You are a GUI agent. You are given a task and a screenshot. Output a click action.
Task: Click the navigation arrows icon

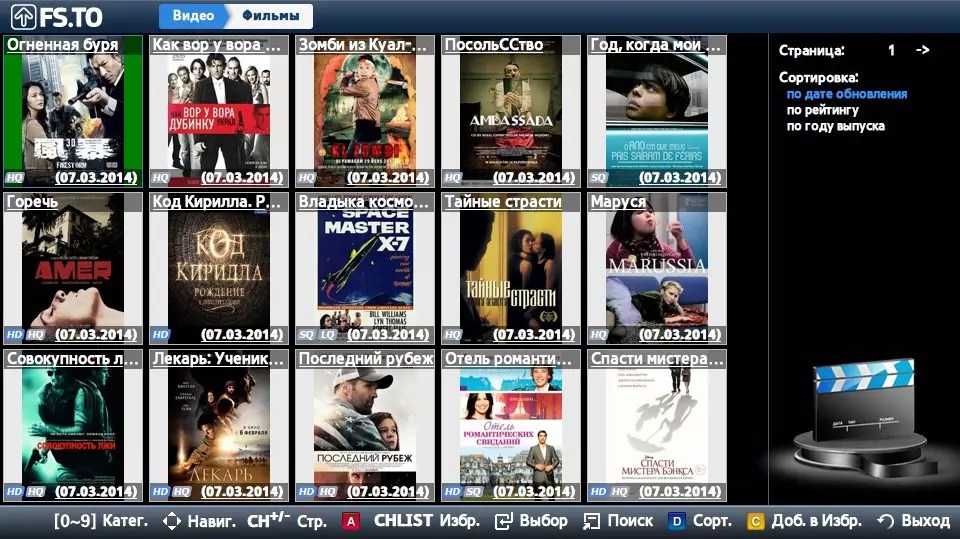coord(171,521)
